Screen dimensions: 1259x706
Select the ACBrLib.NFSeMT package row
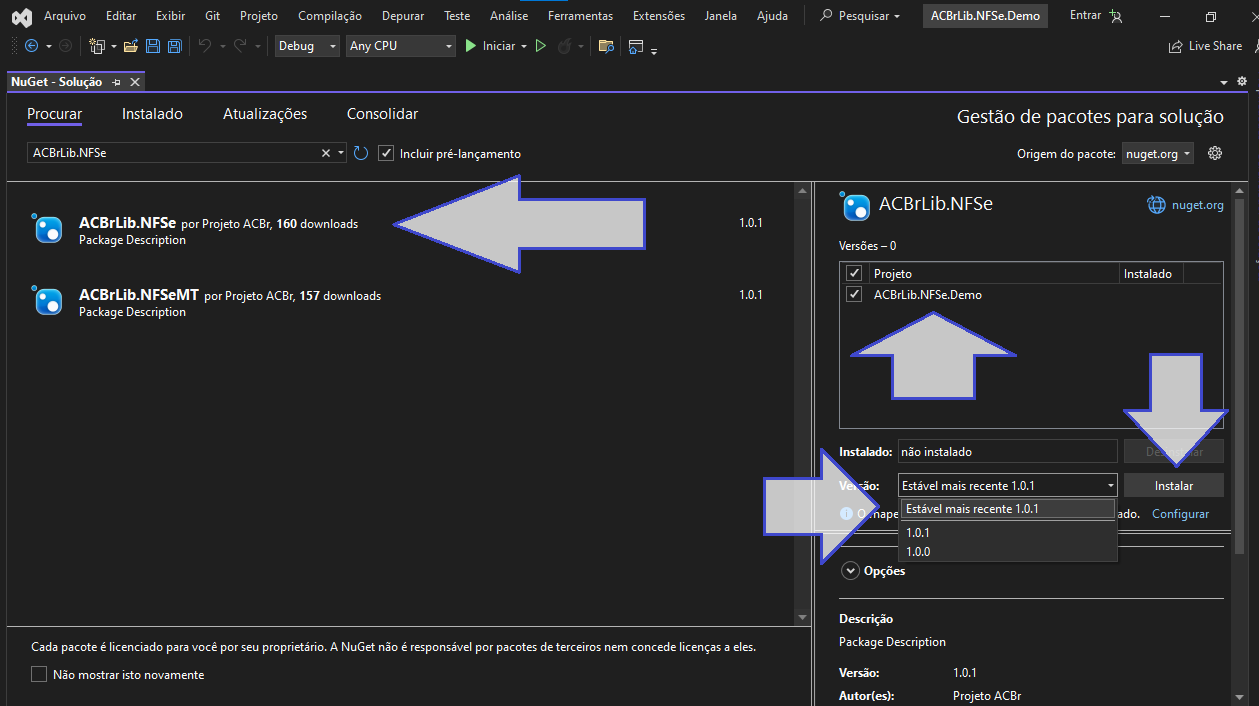400,301
